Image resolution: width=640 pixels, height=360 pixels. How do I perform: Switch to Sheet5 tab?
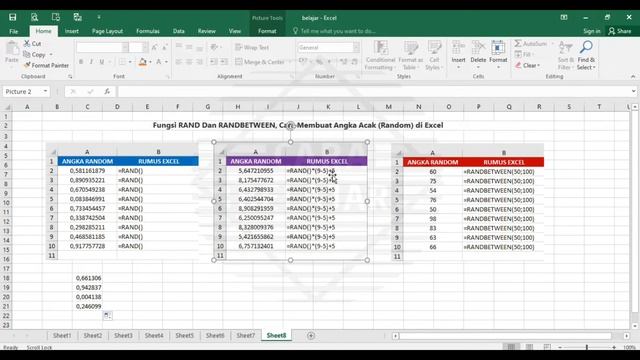click(184, 336)
